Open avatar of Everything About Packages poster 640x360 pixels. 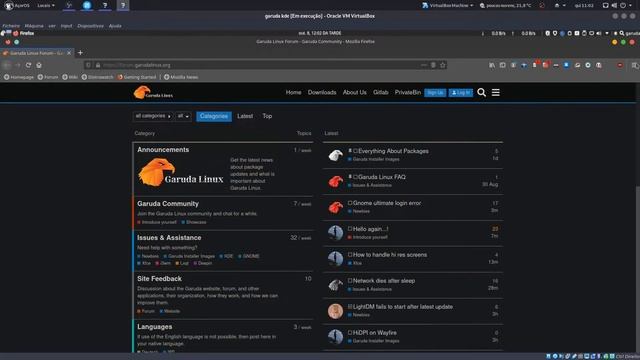336,155
